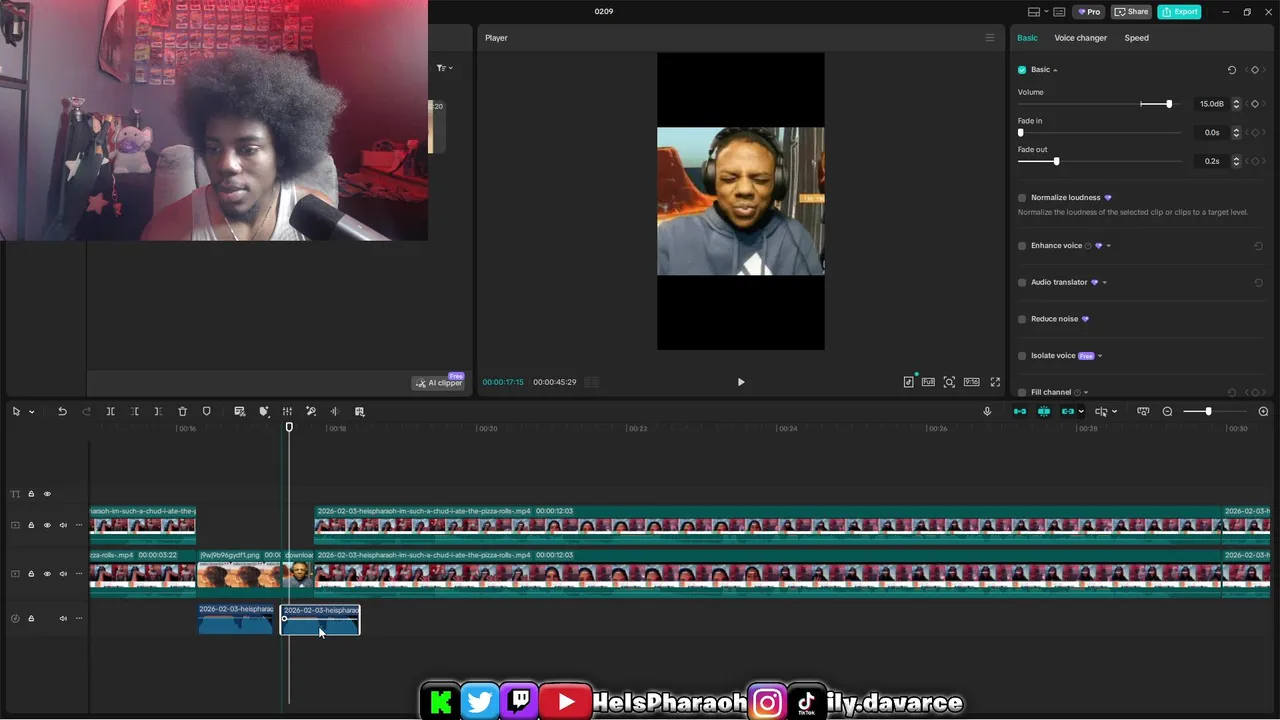
Task: Open preview axis icon beside timeline zoom
Action: pyautogui.click(x=1143, y=411)
